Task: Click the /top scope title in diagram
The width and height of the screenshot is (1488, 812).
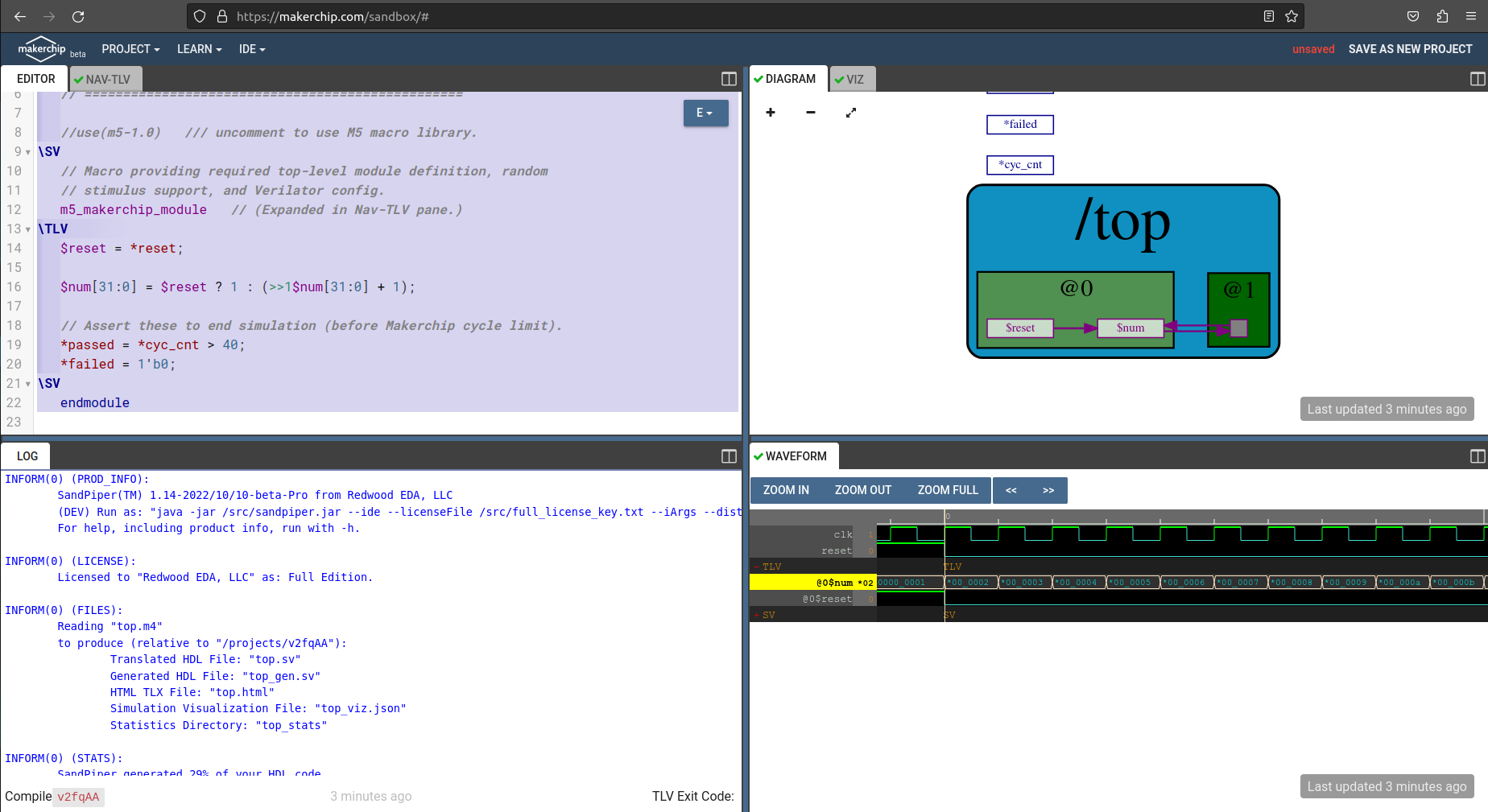Action: (x=1122, y=221)
